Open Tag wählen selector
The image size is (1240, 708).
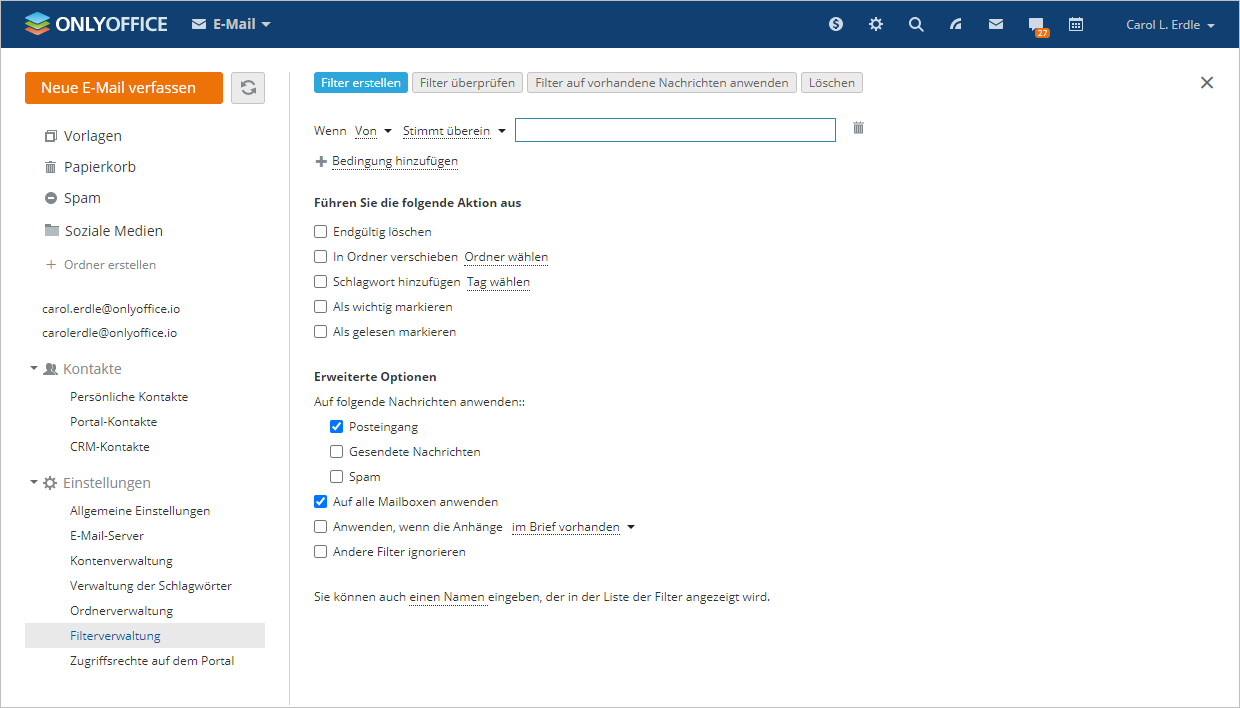pos(498,282)
